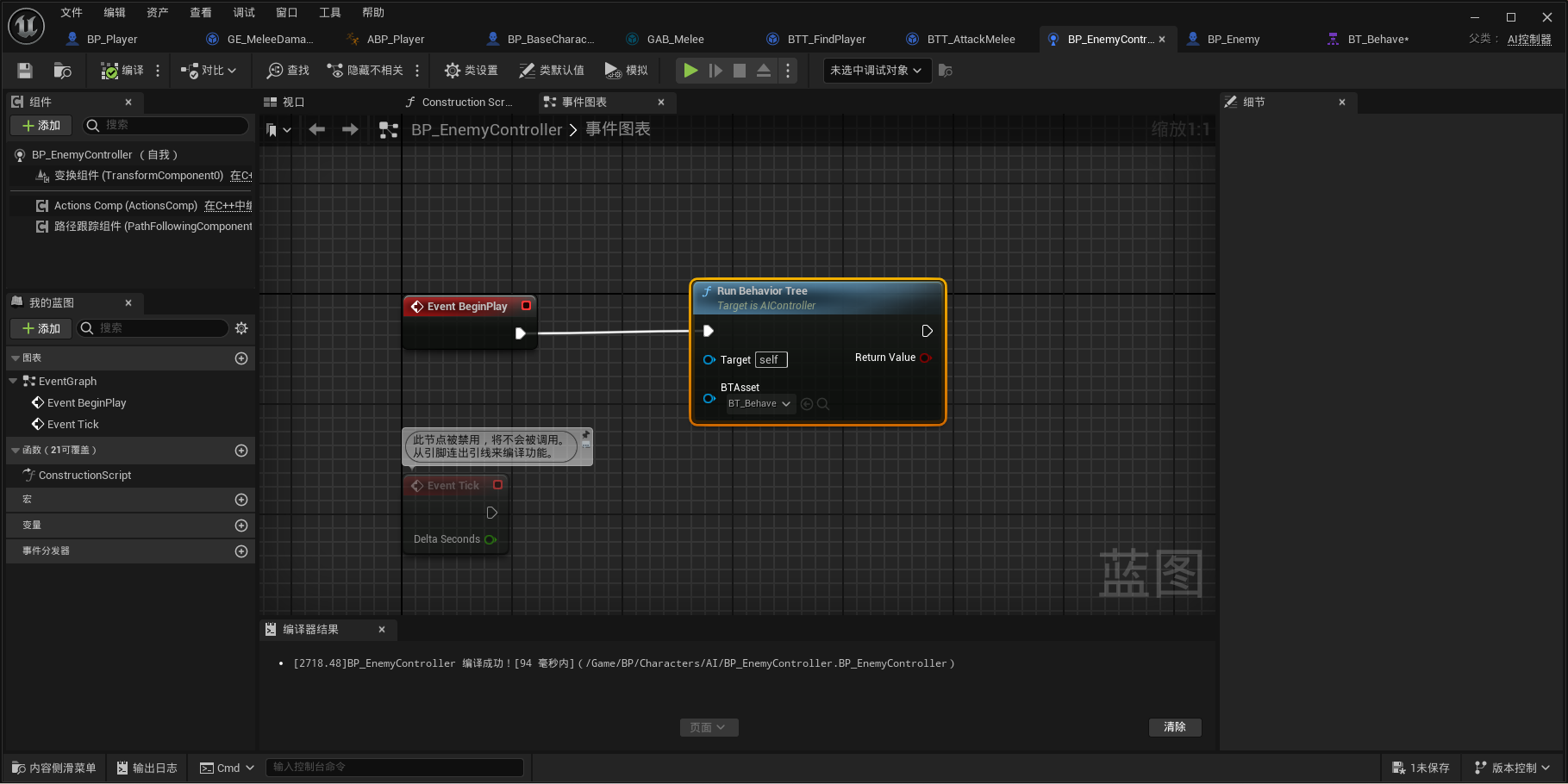Image resolution: width=1568 pixels, height=784 pixels.
Task: Click Run Behavior Tree output exec pin
Action: 927,331
